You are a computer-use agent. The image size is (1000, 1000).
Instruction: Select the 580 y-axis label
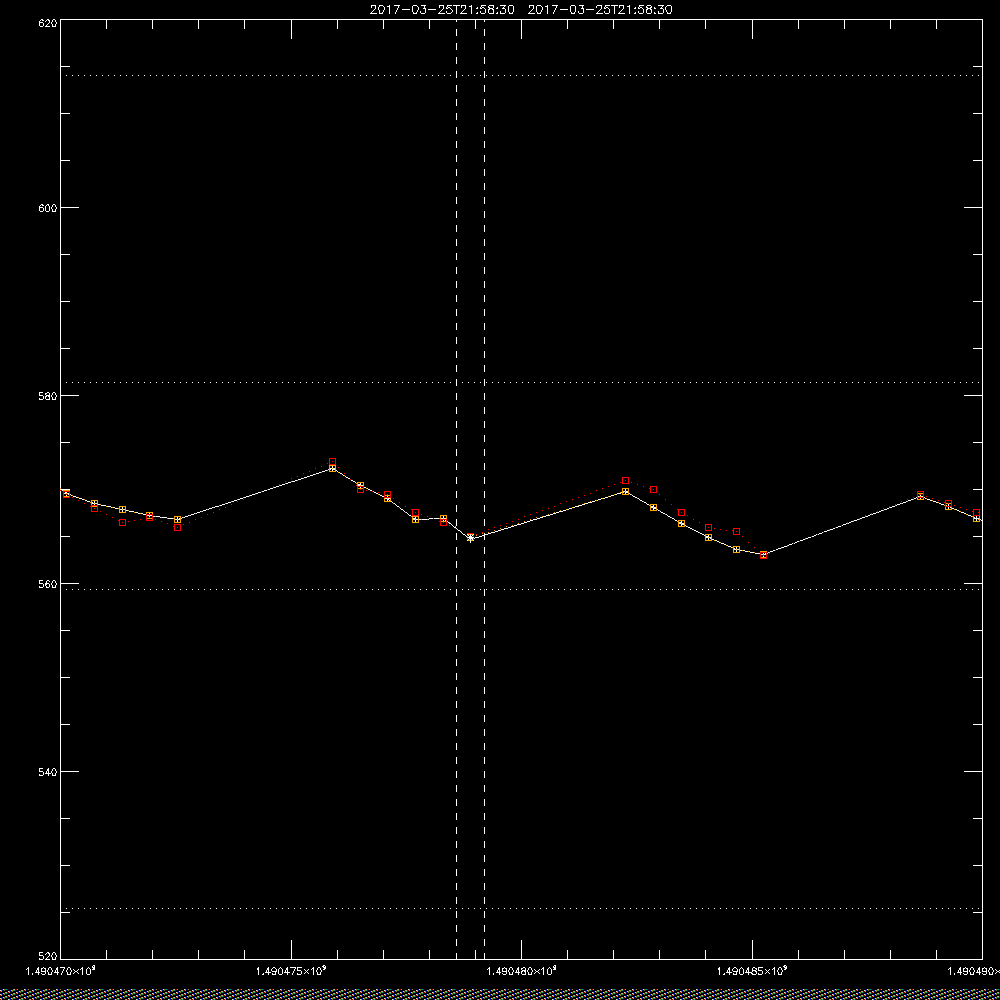48,395
